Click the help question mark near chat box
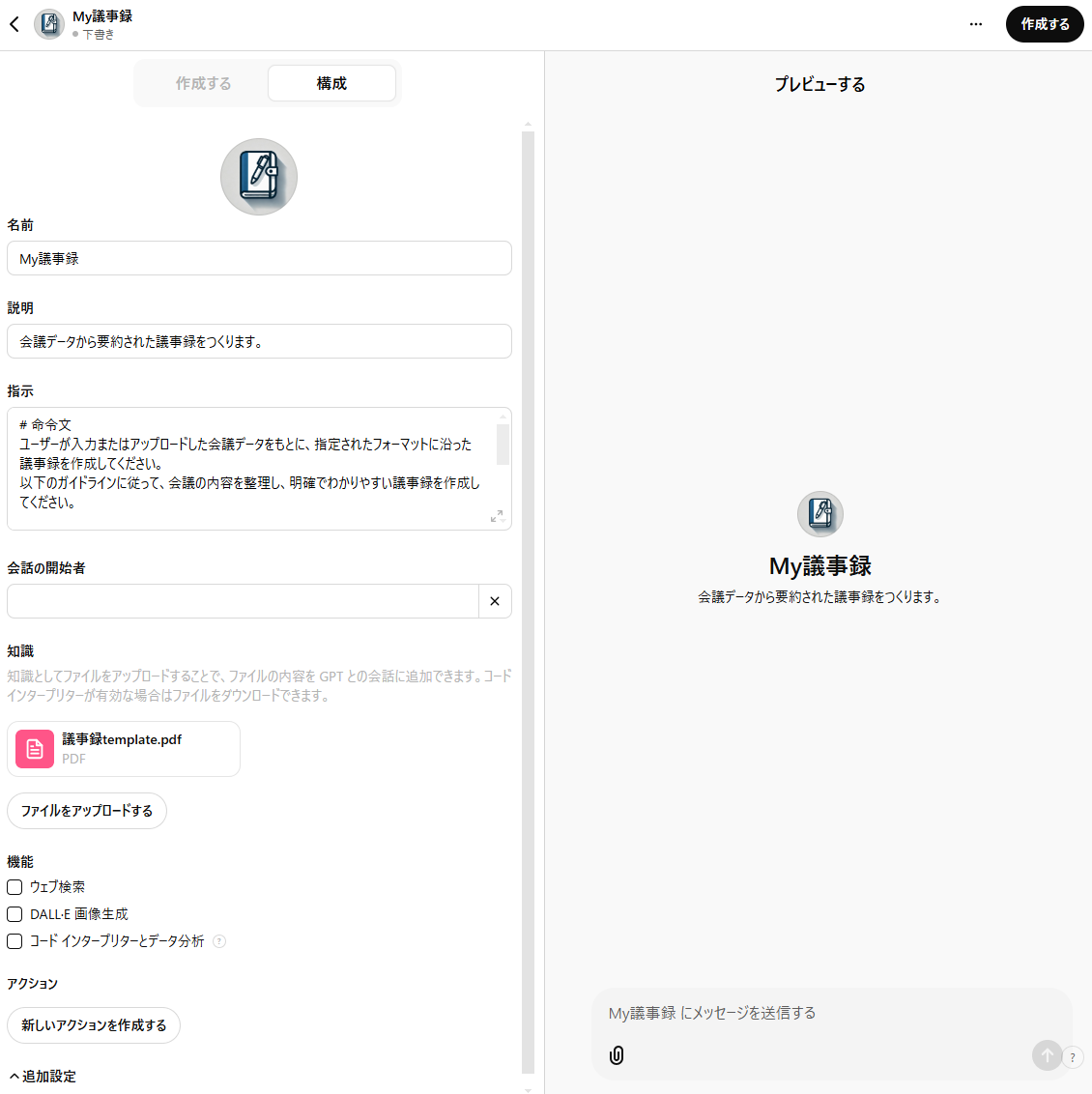Screen dimensions: 1092x1094 click(1073, 1057)
